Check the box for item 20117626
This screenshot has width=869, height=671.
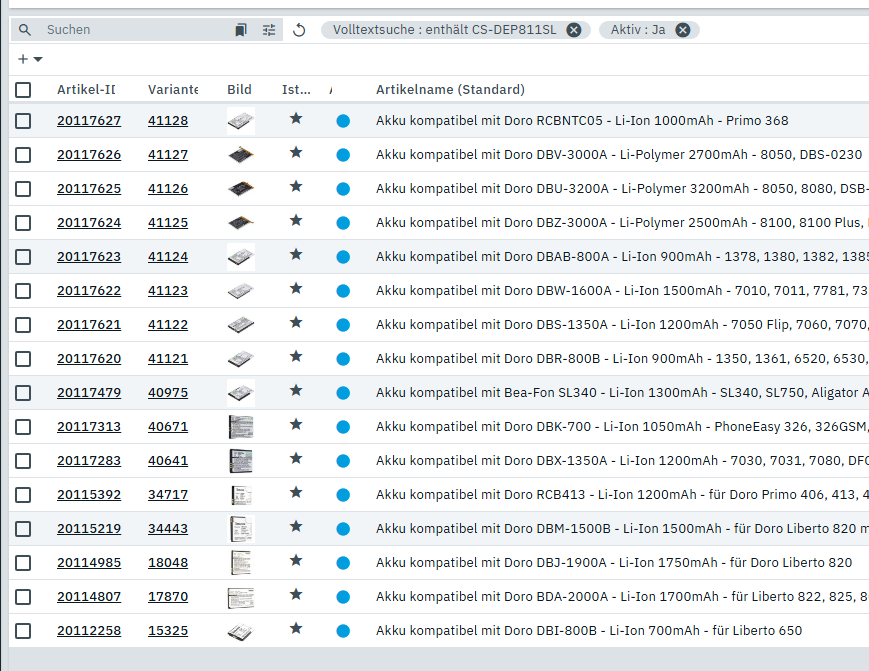23,155
